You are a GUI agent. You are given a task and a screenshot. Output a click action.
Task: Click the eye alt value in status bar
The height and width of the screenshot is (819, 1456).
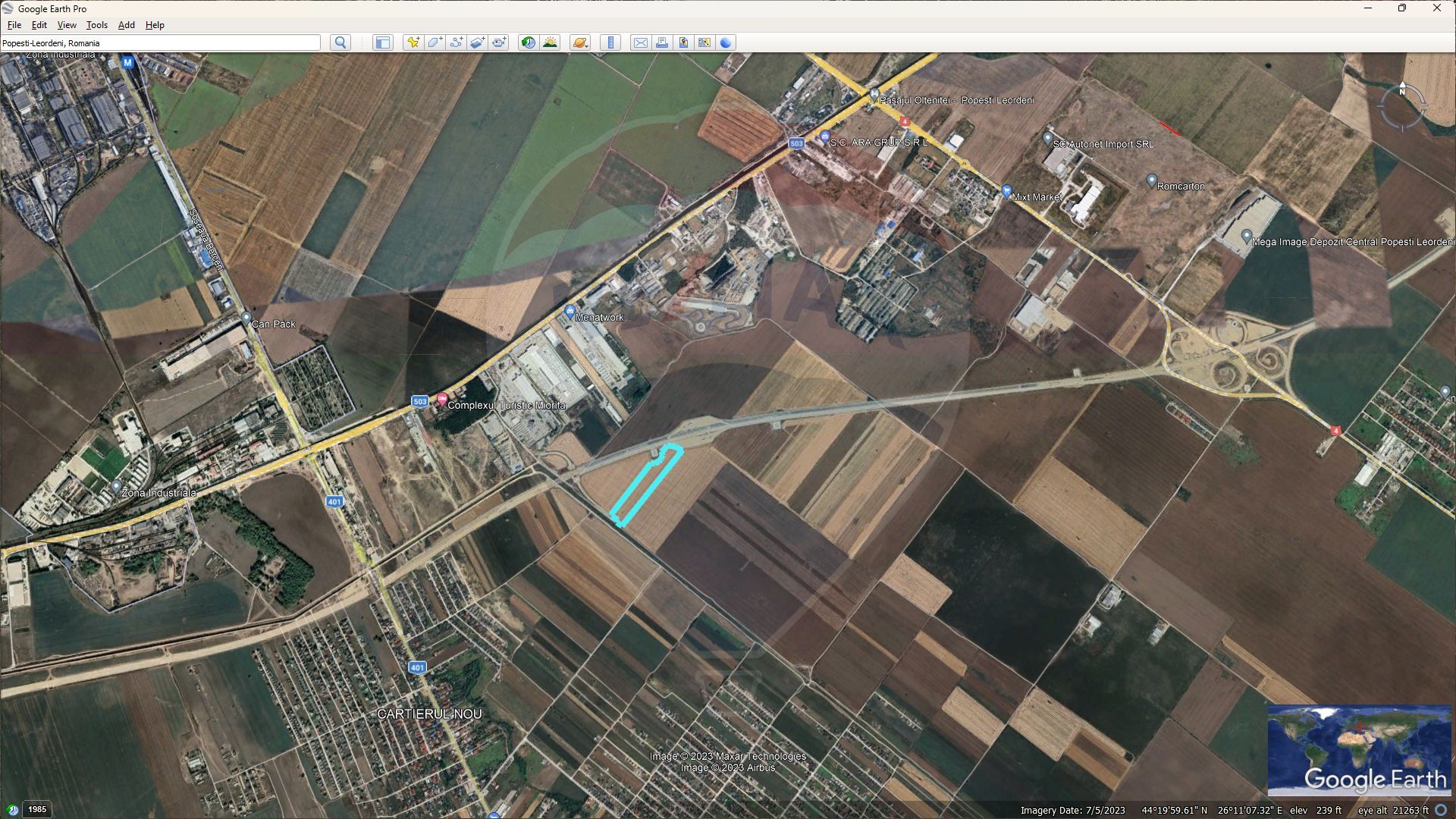point(1393,810)
